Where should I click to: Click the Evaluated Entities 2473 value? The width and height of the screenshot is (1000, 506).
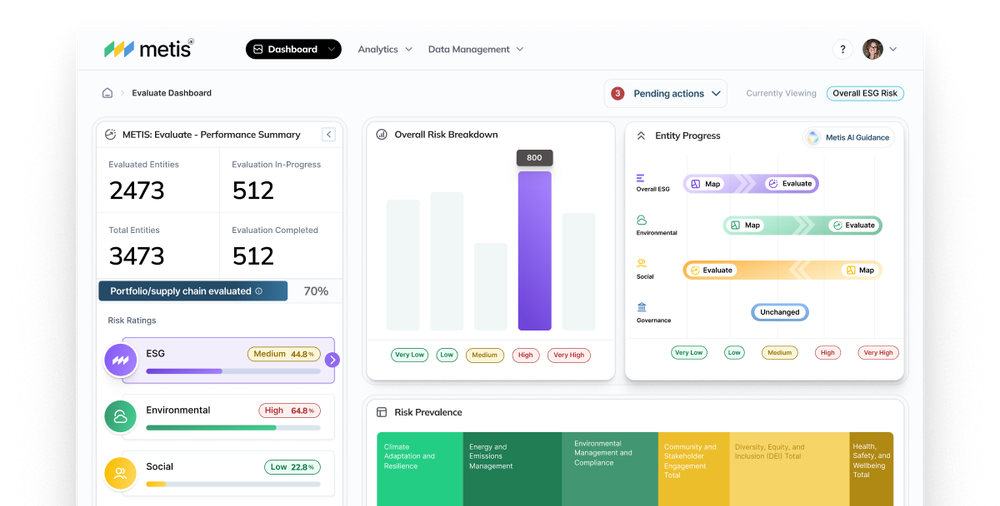pyautogui.click(x=136, y=191)
